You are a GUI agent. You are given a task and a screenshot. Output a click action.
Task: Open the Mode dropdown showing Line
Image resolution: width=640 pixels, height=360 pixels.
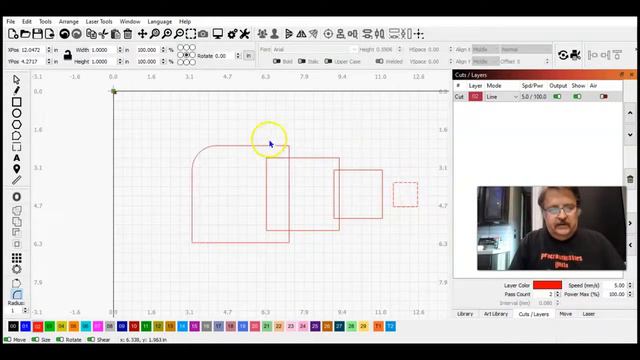(502, 97)
